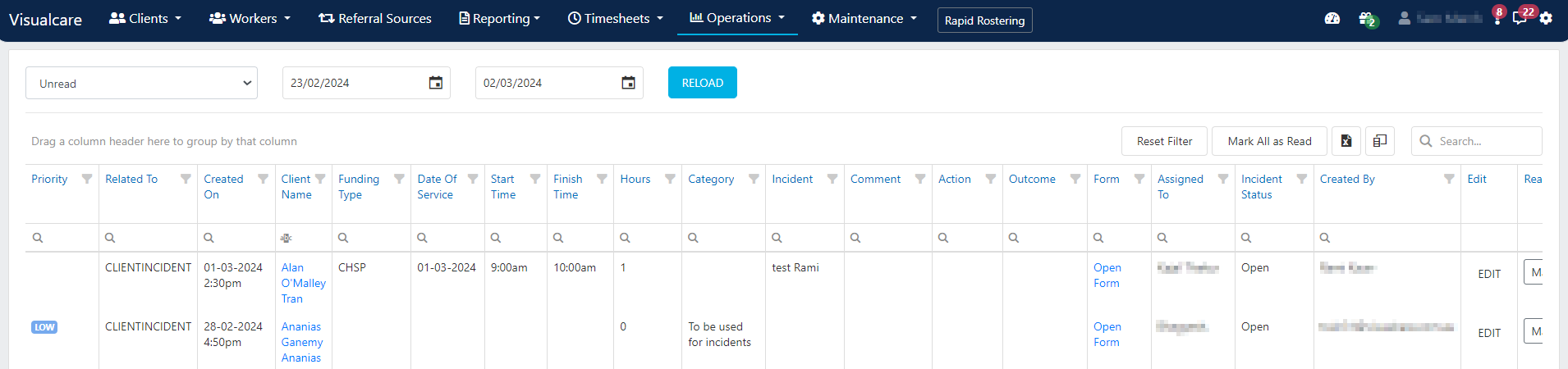Open the Client Name column filter funnel
The width and height of the screenshot is (1568, 369).
320,179
